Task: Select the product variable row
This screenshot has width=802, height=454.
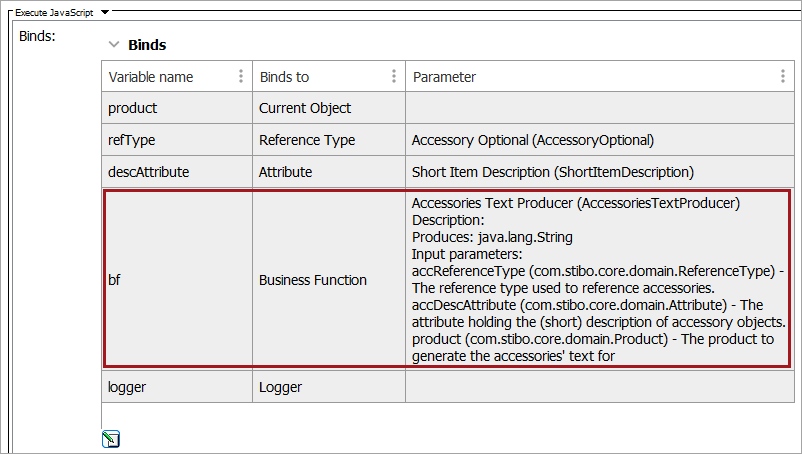Action: tap(133, 108)
